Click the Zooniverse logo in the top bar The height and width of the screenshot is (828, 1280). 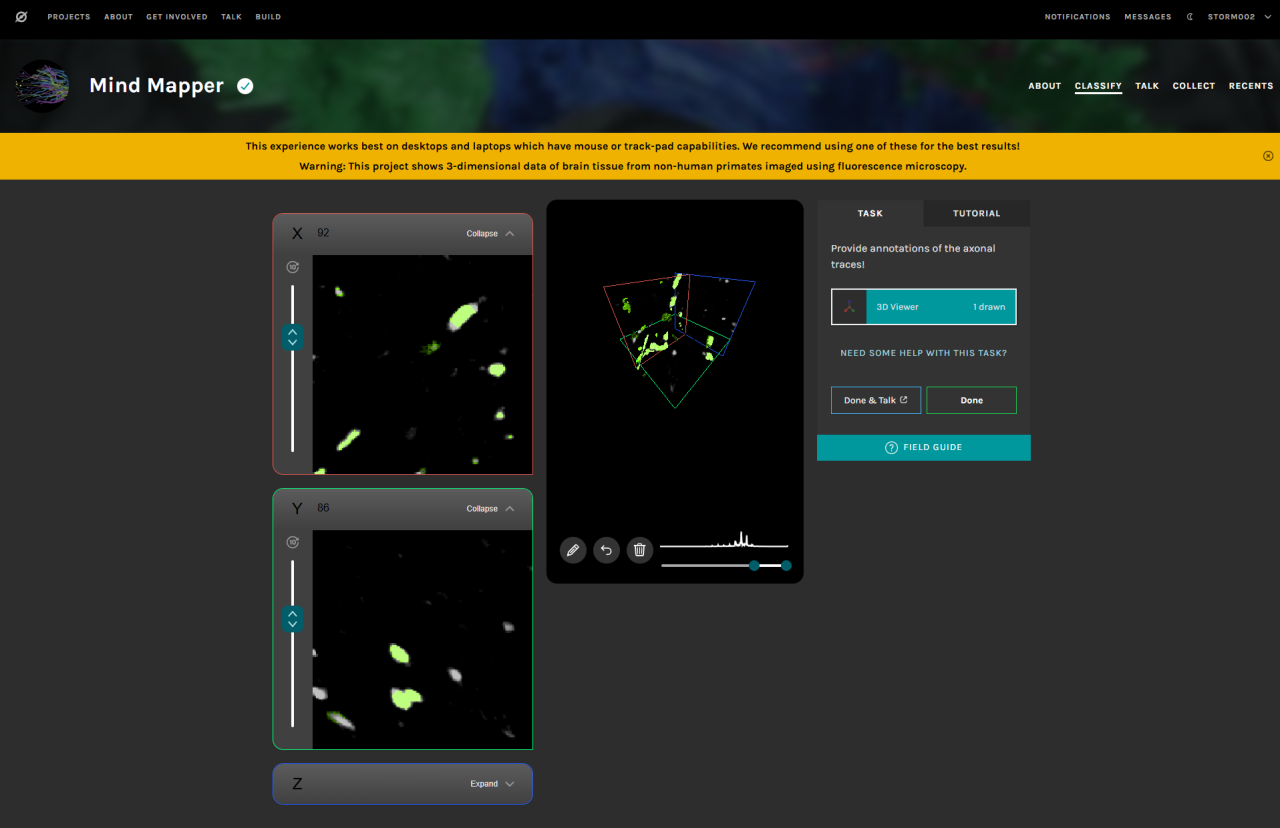click(21, 17)
